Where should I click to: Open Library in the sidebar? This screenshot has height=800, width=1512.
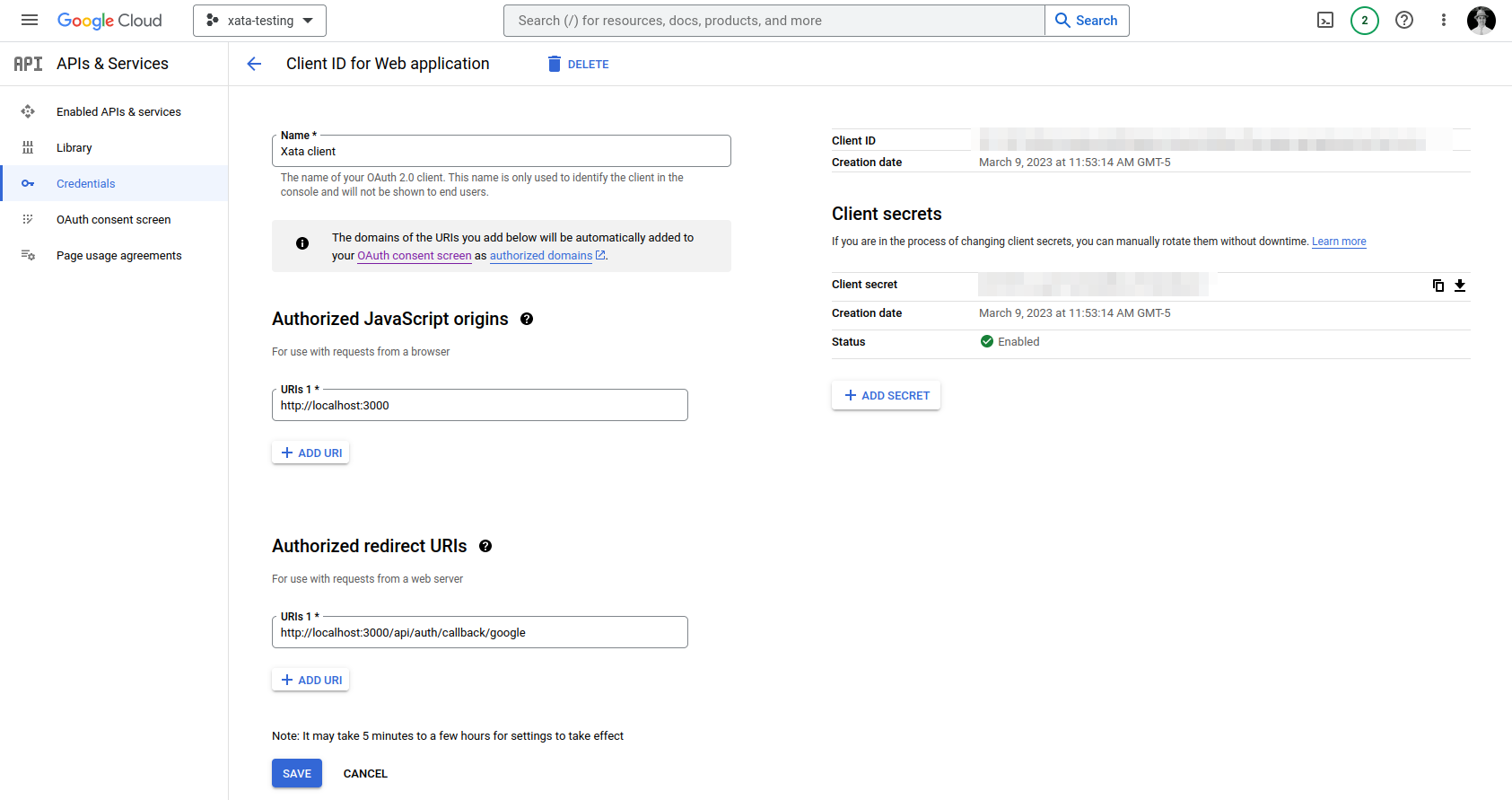point(74,147)
